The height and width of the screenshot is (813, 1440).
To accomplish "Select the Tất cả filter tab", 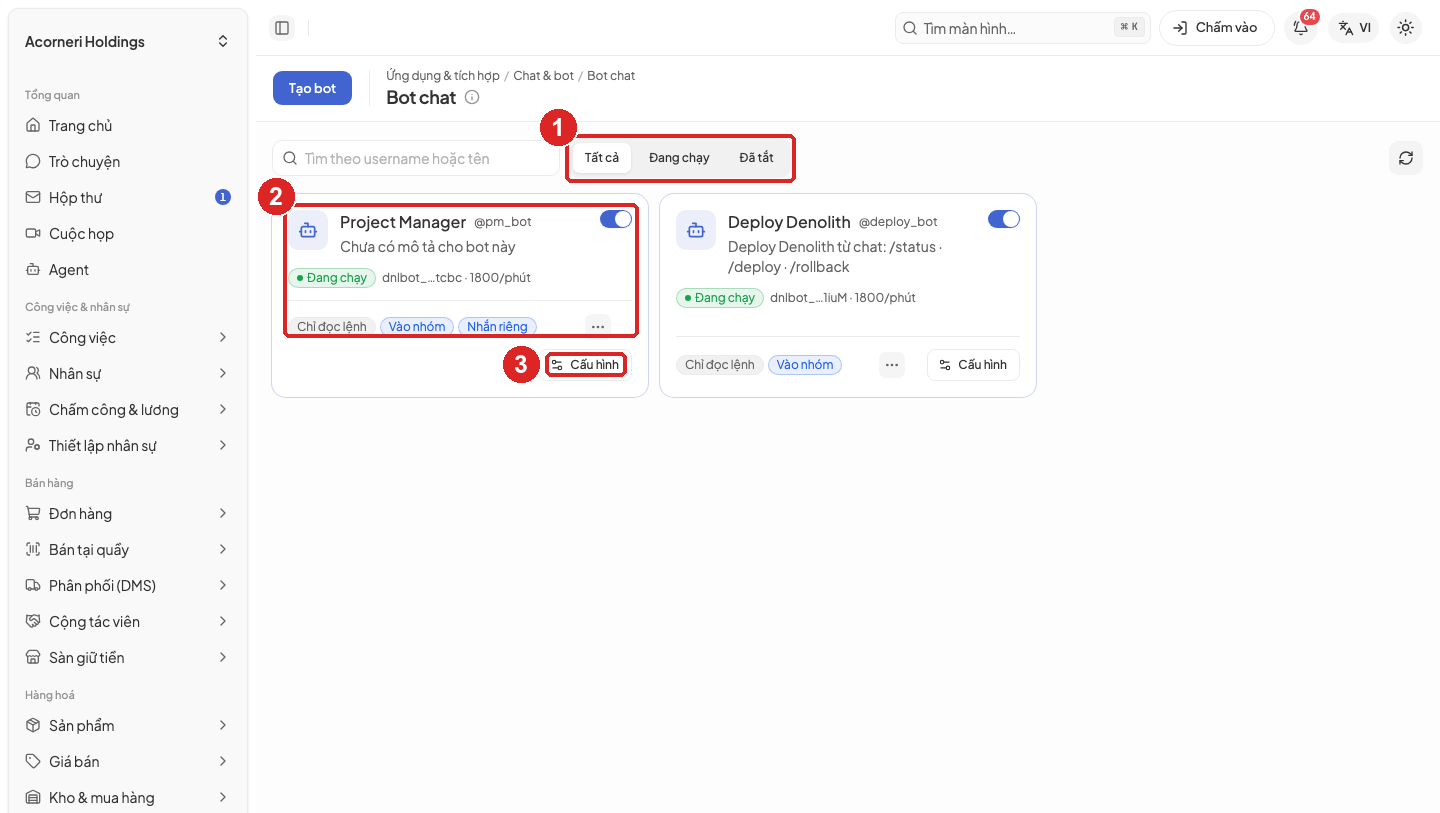I will (602, 158).
